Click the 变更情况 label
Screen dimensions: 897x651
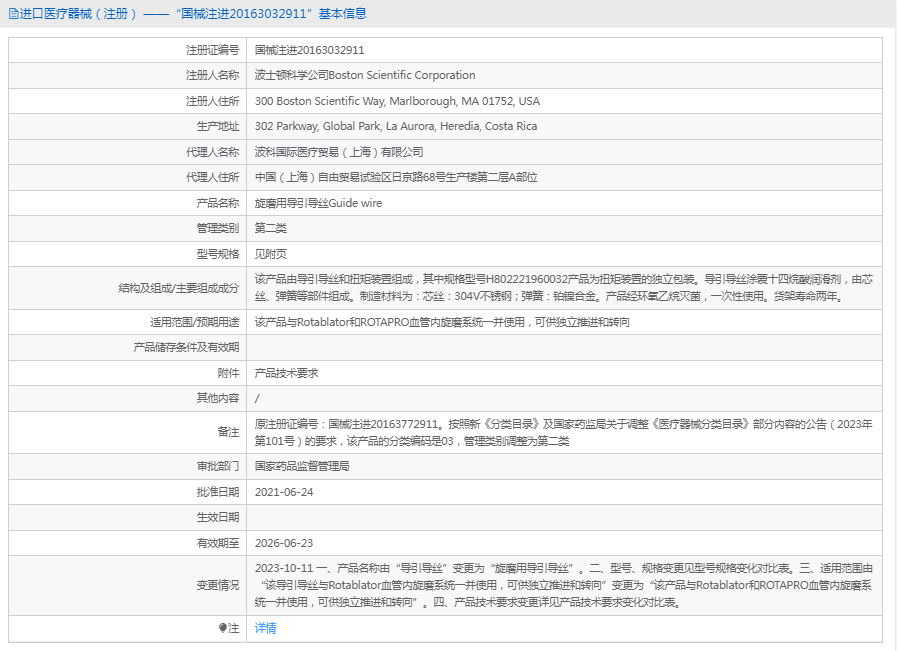click(218, 585)
